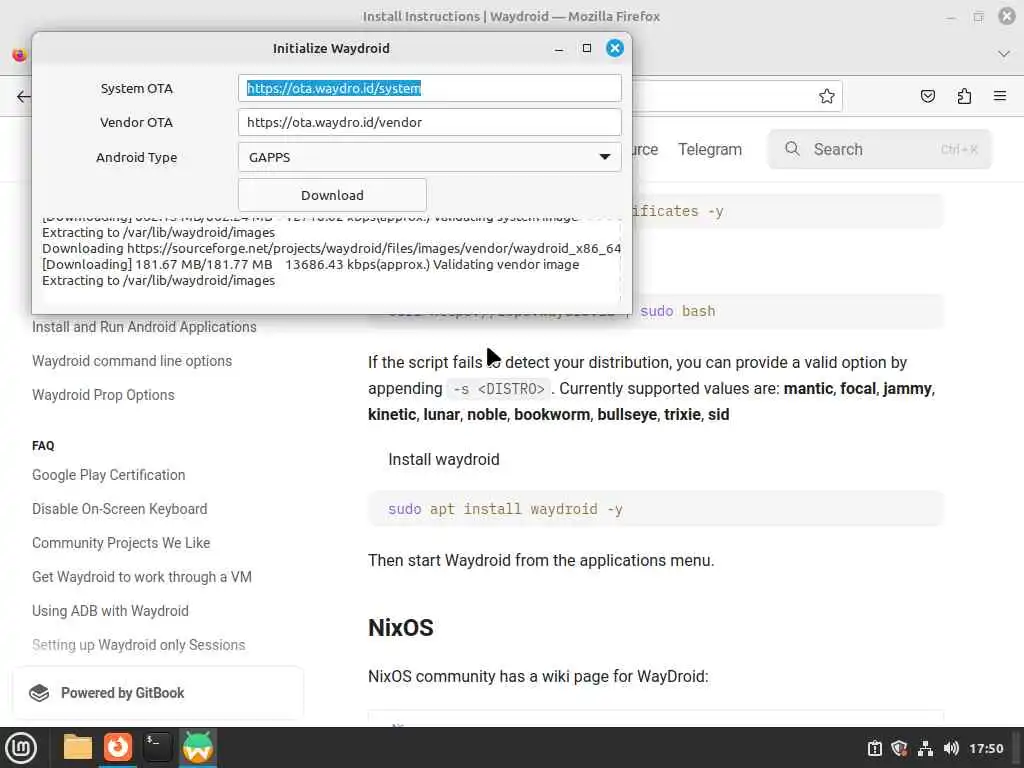Click the 'sudo apt install waydroid -y' code
The width and height of the screenshot is (1024, 768).
(x=505, y=509)
